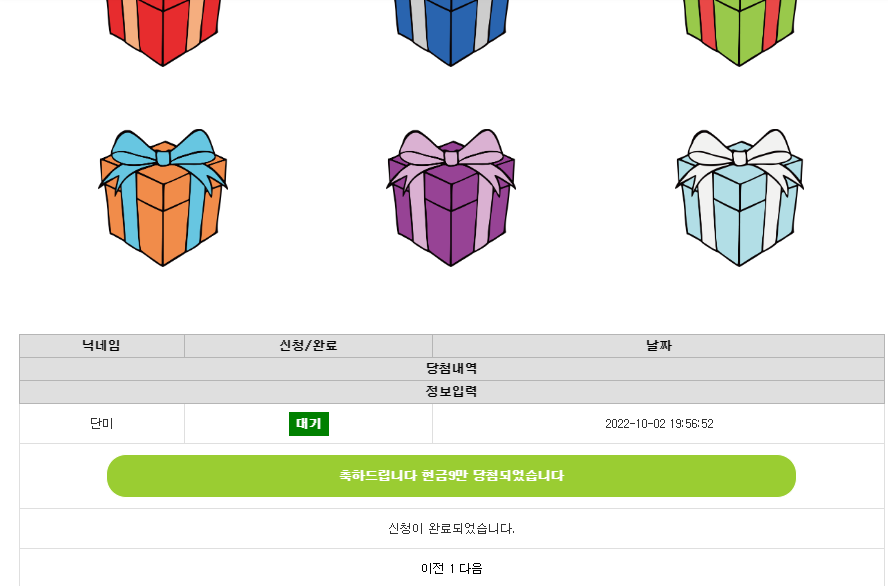Select page number 1 in pagination
Screen dimensions: 888x586
point(452,568)
